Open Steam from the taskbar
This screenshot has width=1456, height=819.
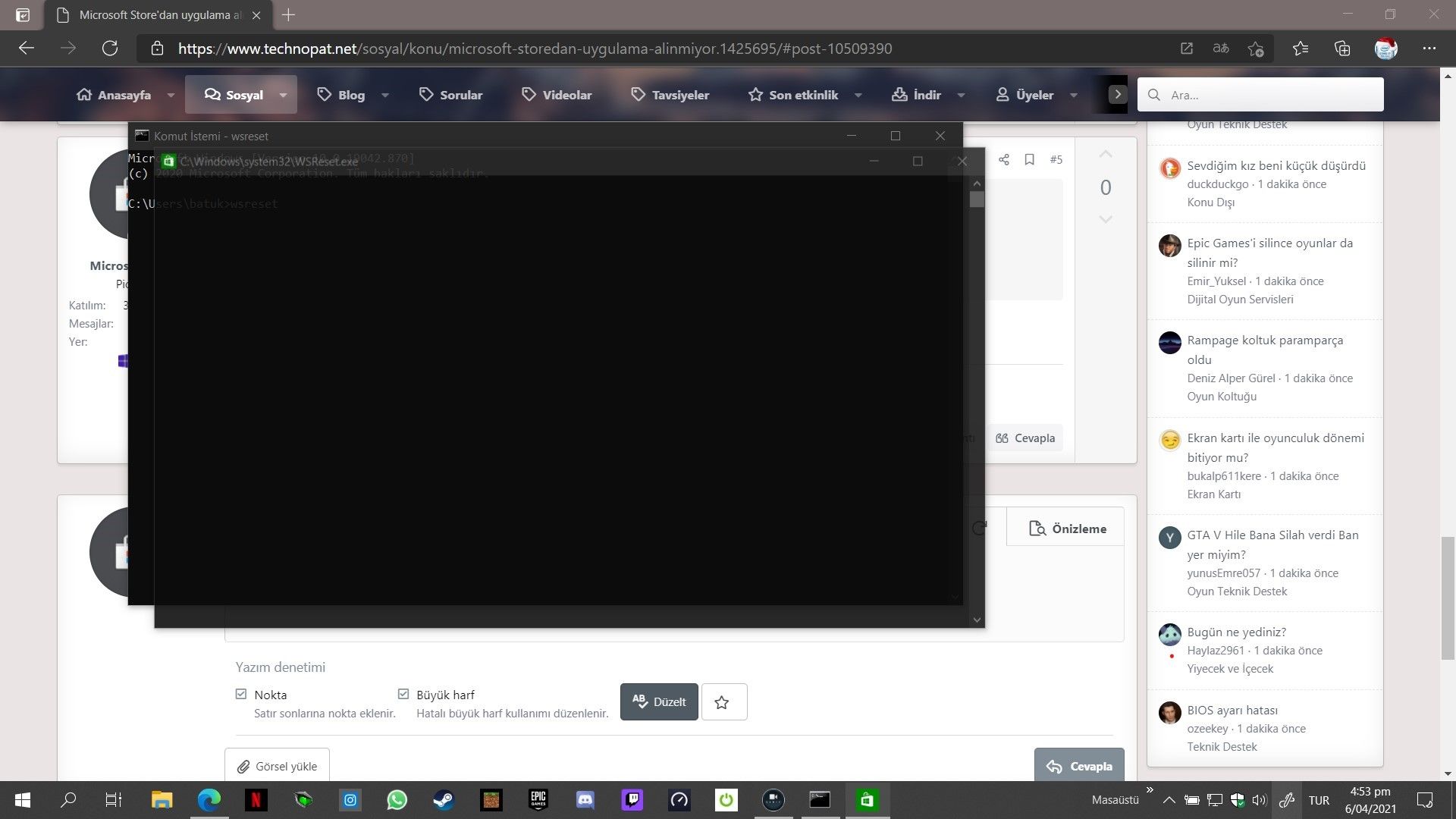[x=444, y=800]
